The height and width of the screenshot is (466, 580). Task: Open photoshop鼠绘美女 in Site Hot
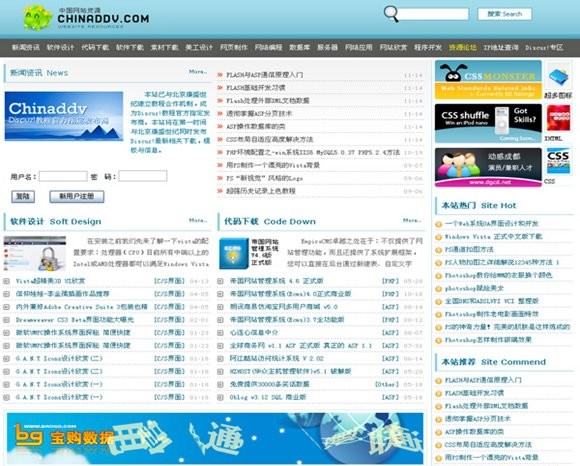coord(474,288)
